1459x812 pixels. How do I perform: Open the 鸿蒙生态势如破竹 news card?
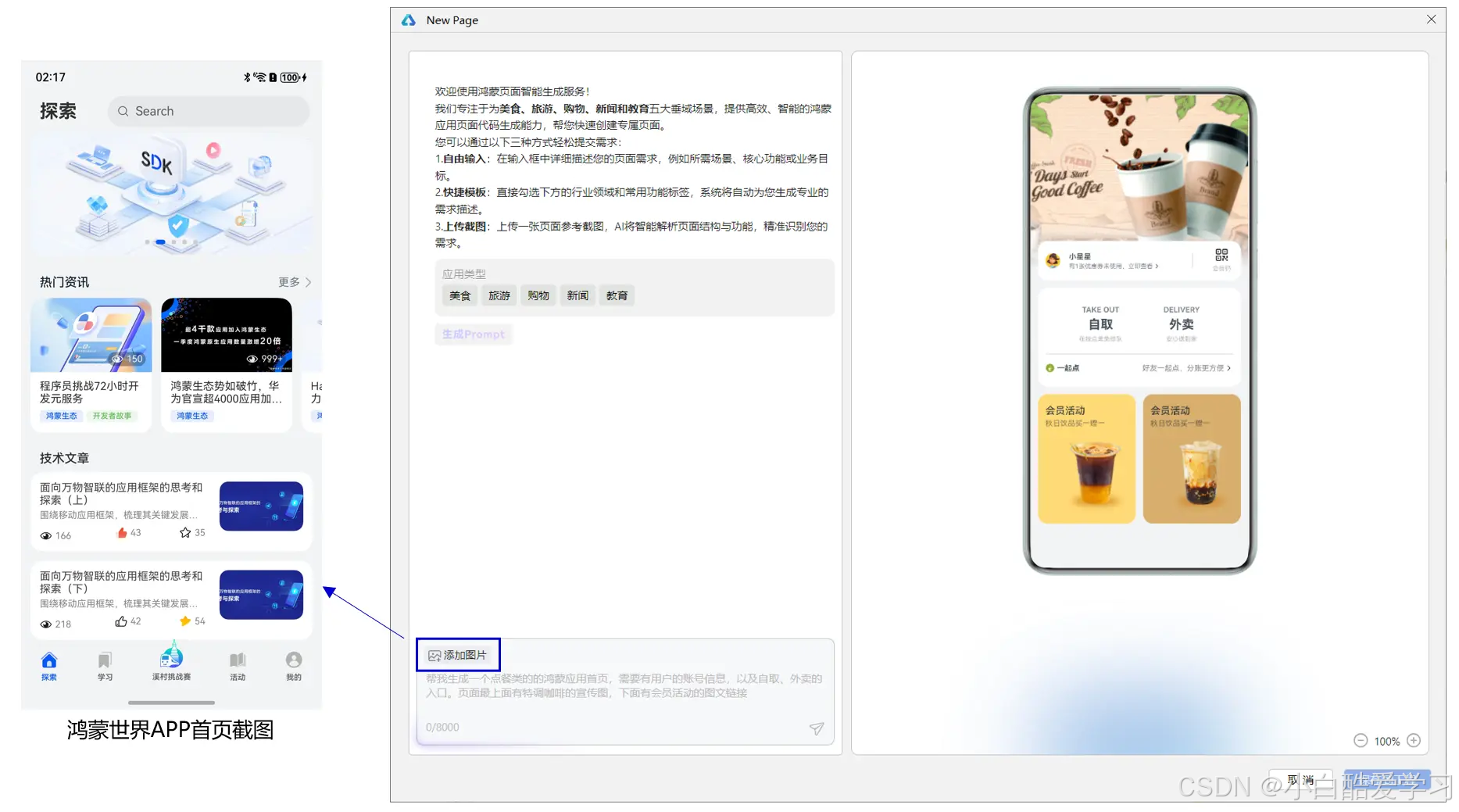point(226,363)
